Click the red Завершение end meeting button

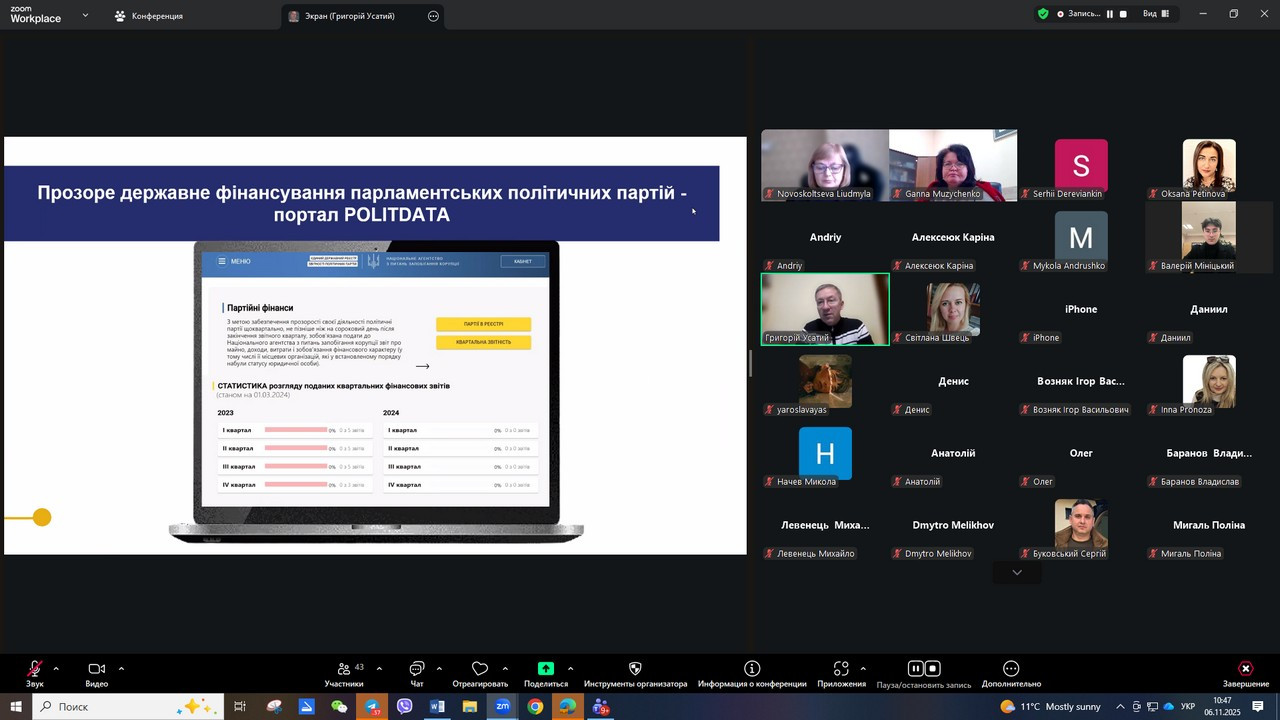(1245, 669)
